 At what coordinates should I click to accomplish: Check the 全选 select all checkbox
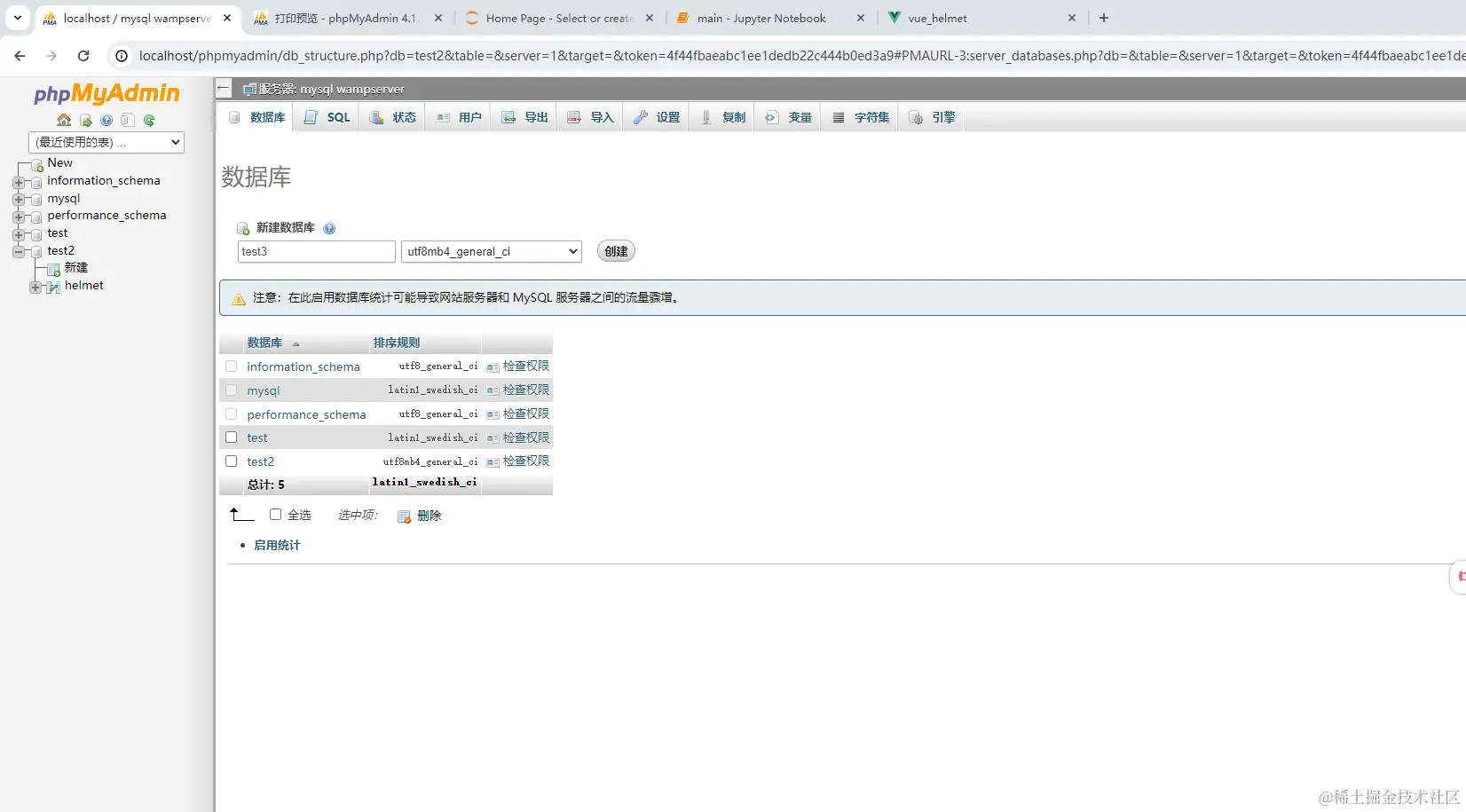(x=276, y=515)
